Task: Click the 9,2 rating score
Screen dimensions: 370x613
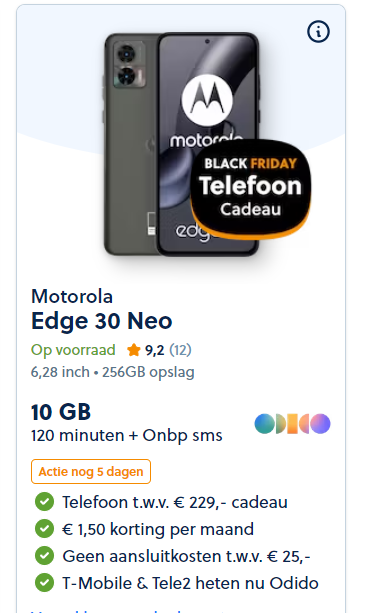Action: [x=155, y=350]
